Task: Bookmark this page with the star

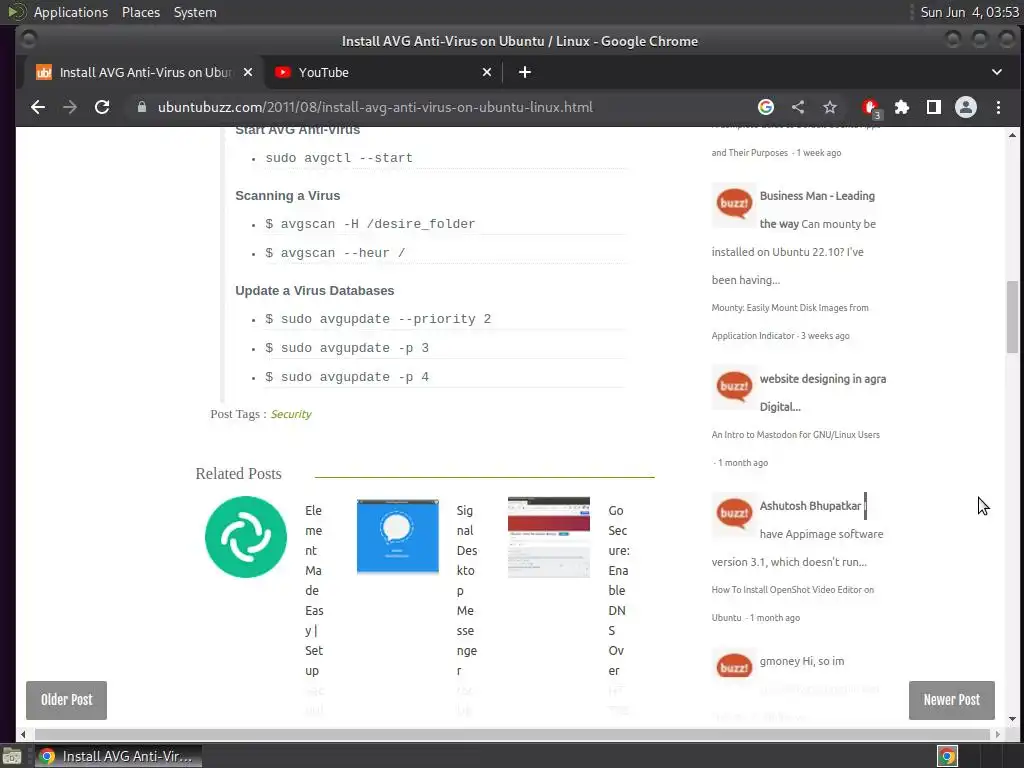Action: coord(829,107)
